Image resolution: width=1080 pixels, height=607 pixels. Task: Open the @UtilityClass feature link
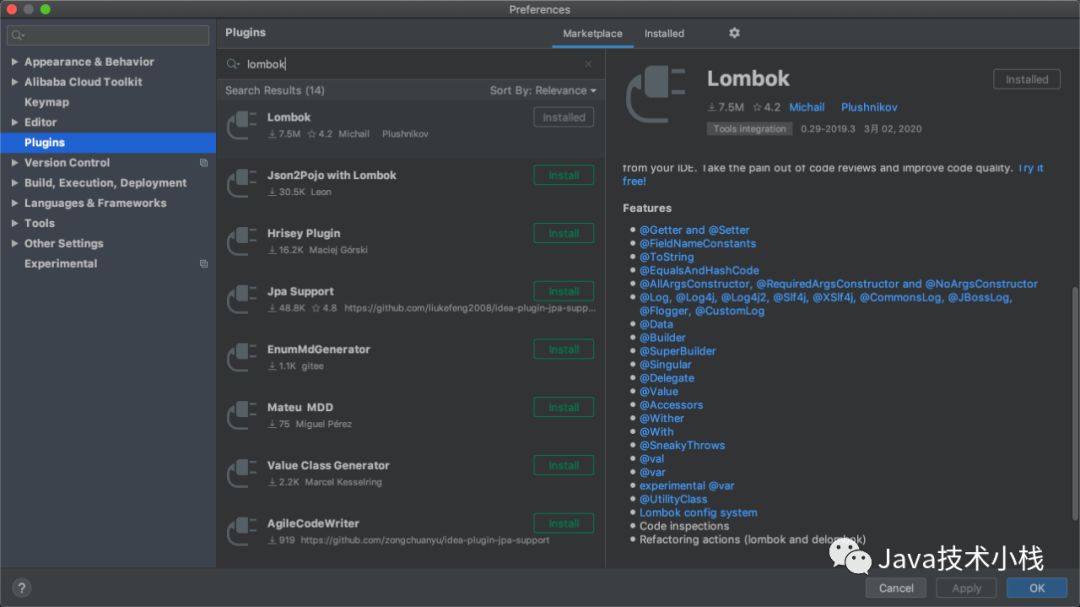673,499
